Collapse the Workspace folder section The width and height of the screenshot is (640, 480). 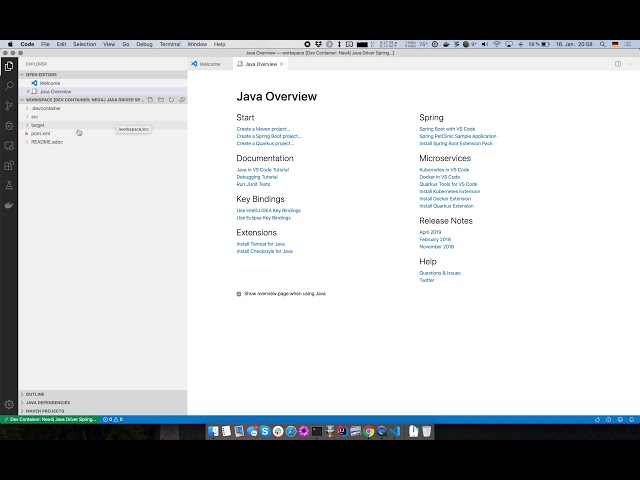22,100
